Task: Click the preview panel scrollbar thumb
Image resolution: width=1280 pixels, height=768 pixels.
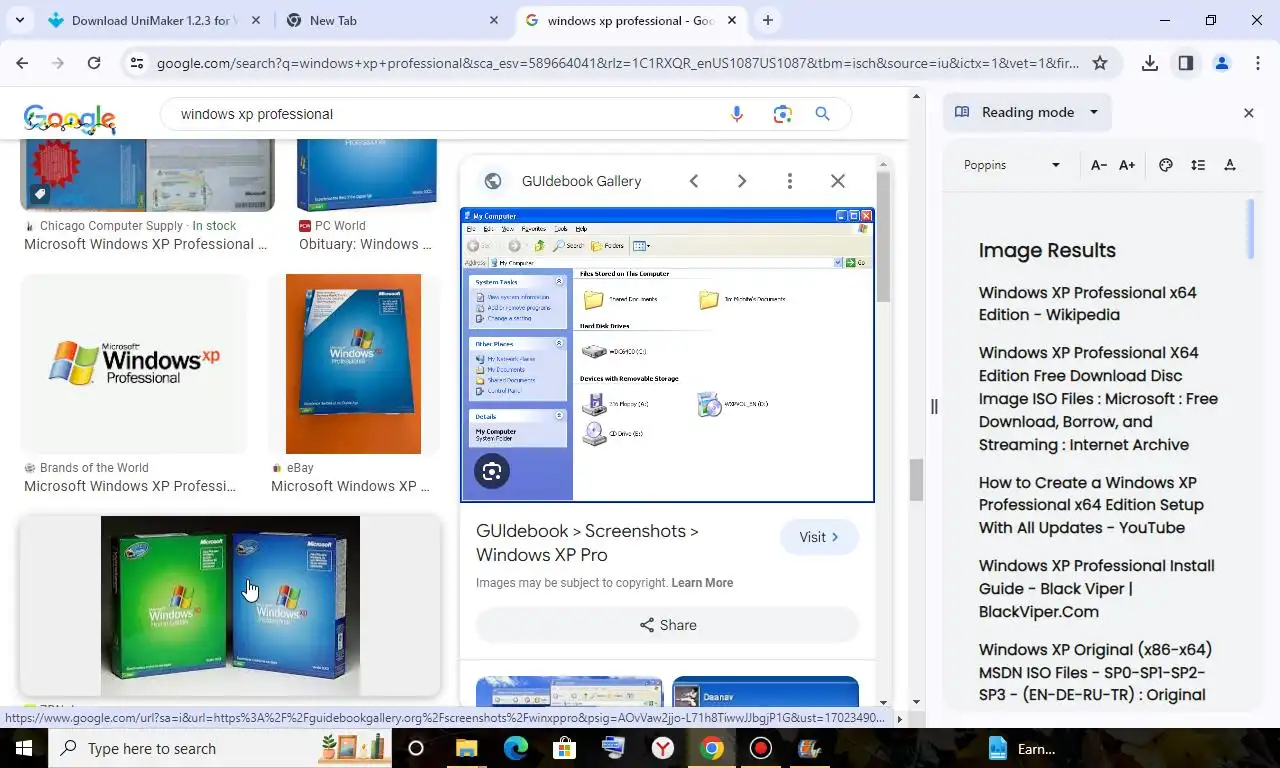Action: click(883, 237)
